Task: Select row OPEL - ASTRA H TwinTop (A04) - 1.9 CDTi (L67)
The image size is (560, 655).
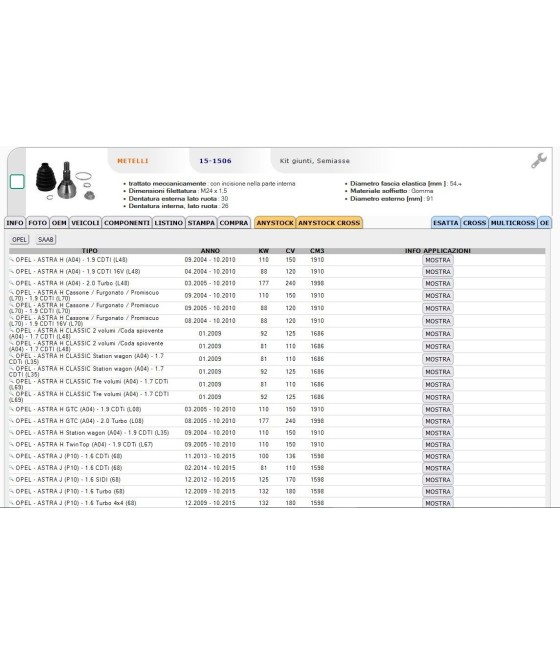Action: coord(277,444)
